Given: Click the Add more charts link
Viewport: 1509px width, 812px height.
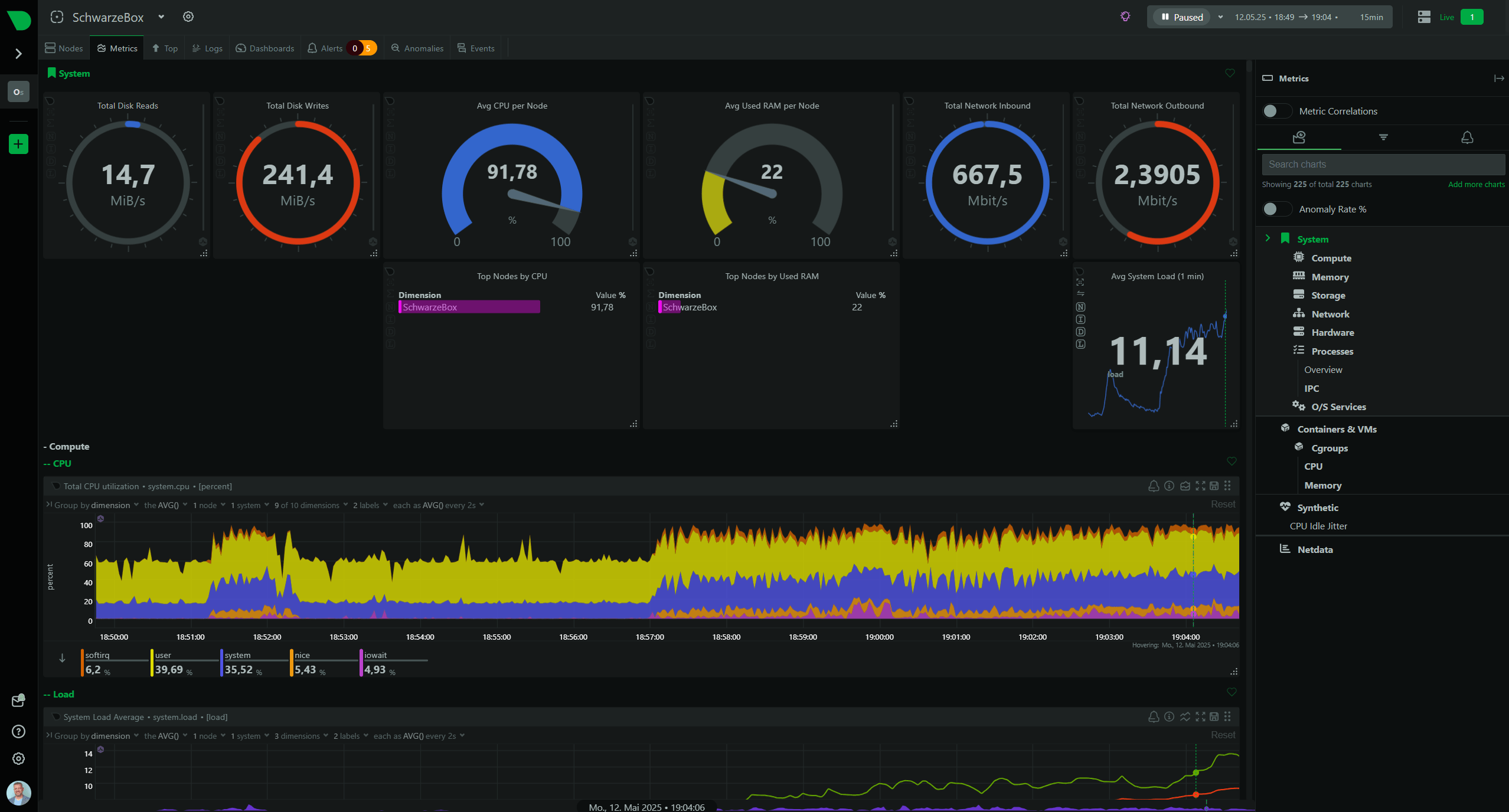Looking at the screenshot, I should [x=1476, y=184].
